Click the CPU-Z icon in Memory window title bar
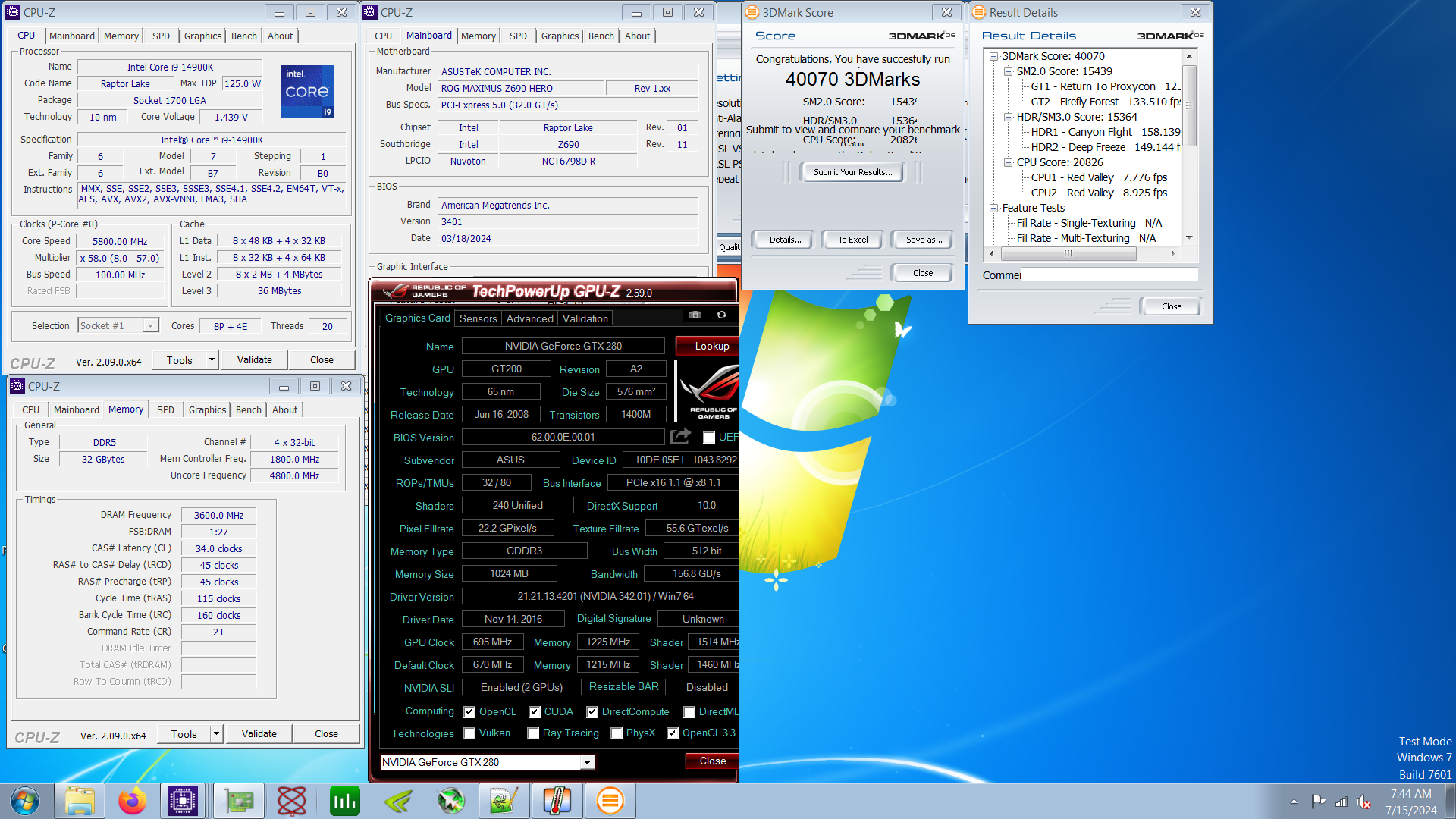1456x819 pixels. (17, 386)
